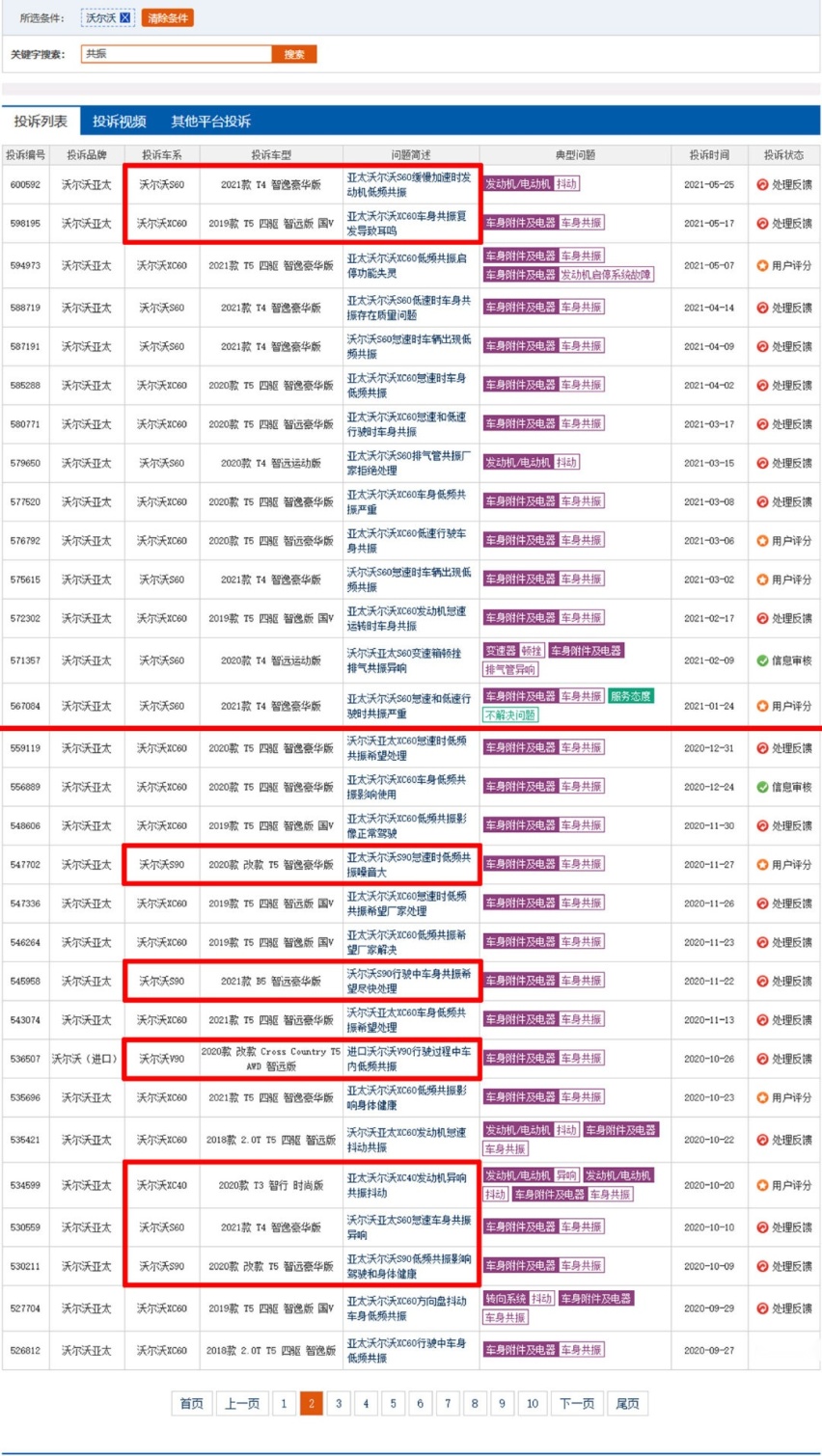The image size is (822, 1456).
Task: Click the 处理反馈 status icon for complaint 545958
Action: pyautogui.click(x=762, y=981)
